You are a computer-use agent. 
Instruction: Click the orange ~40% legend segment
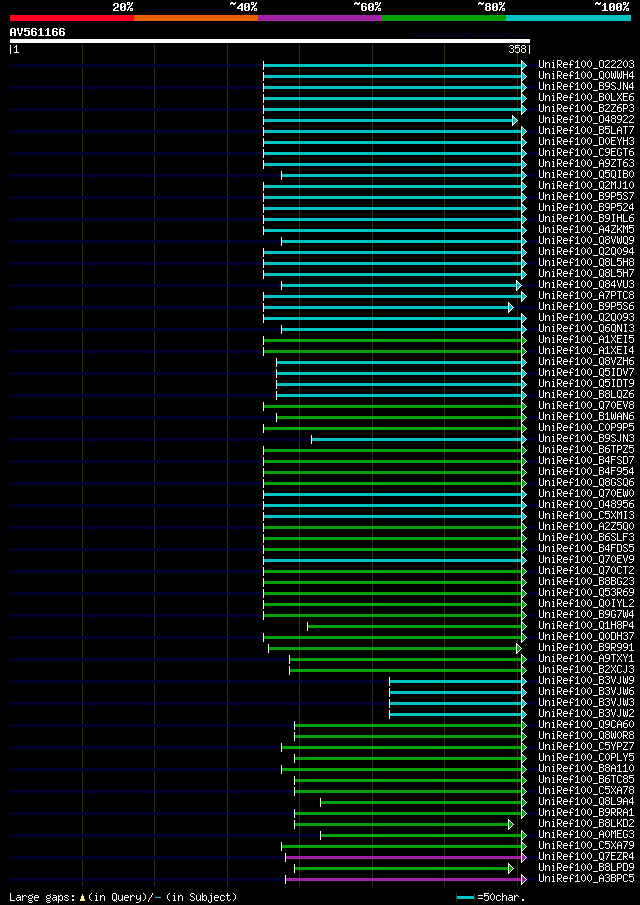point(196,18)
